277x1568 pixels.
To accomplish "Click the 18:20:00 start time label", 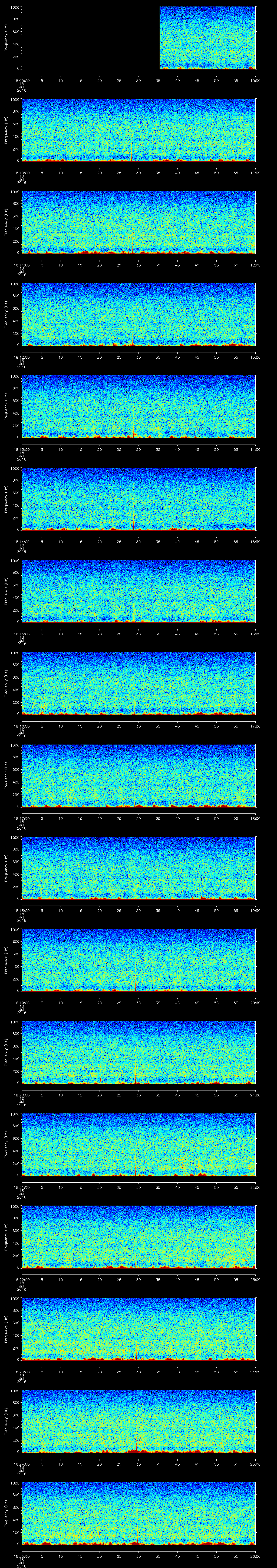I will (21, 1095).
